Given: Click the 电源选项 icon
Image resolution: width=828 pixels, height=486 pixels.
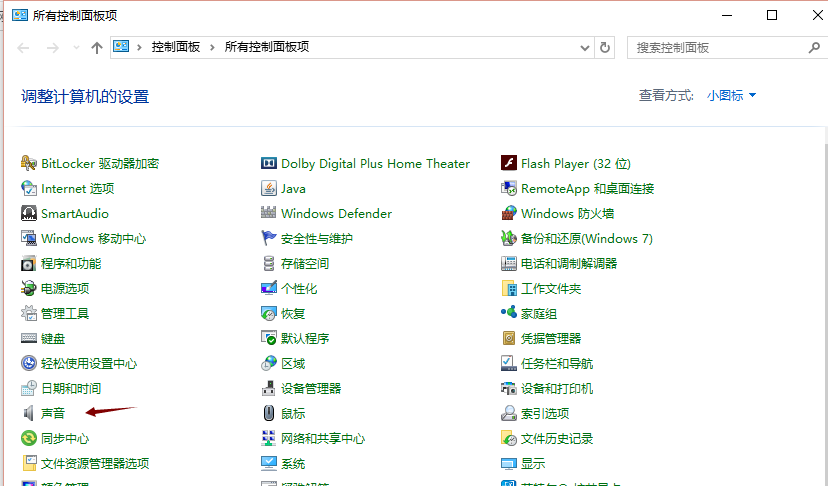Looking at the screenshot, I should (x=29, y=288).
